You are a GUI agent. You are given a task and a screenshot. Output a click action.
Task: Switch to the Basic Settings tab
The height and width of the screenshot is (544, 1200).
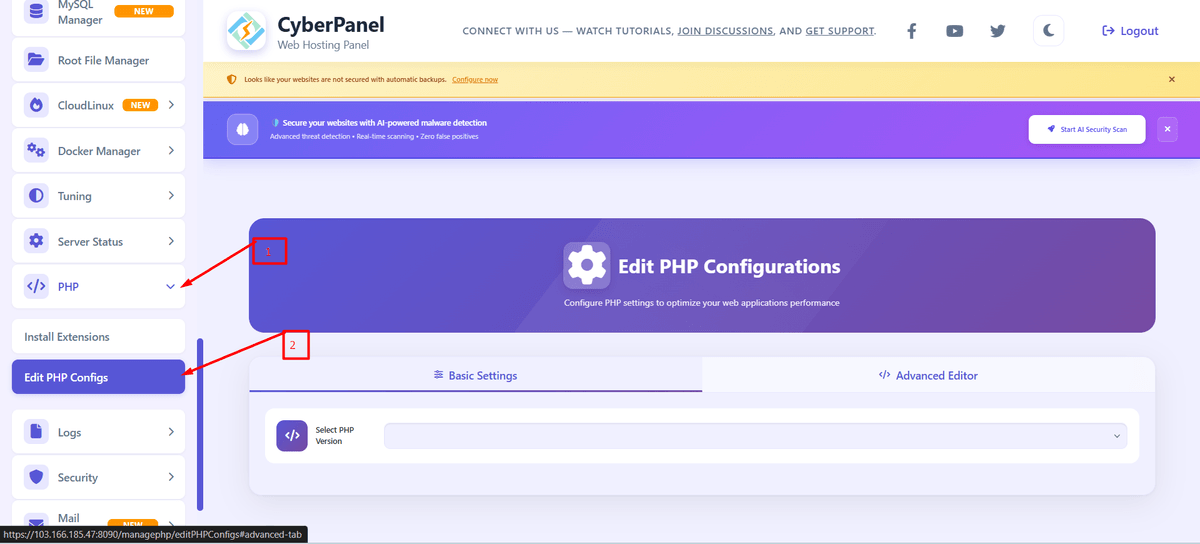point(476,375)
